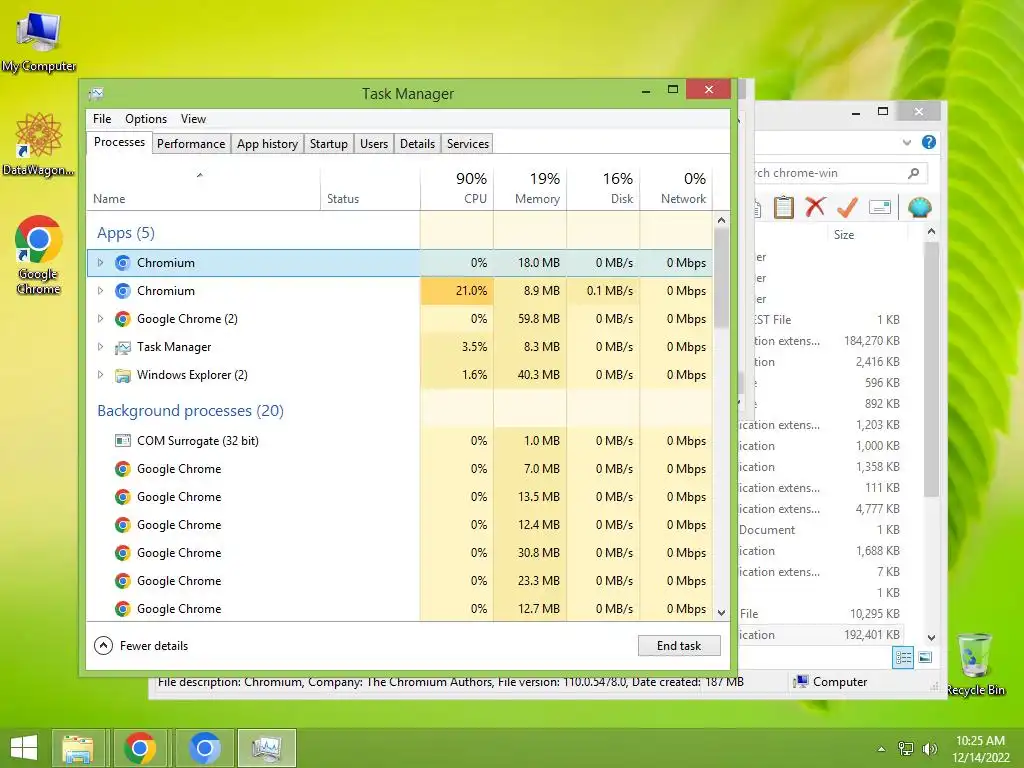Click Chrome icon of 30.8 MB process
The height and width of the screenshot is (768, 1024).
(x=122, y=553)
